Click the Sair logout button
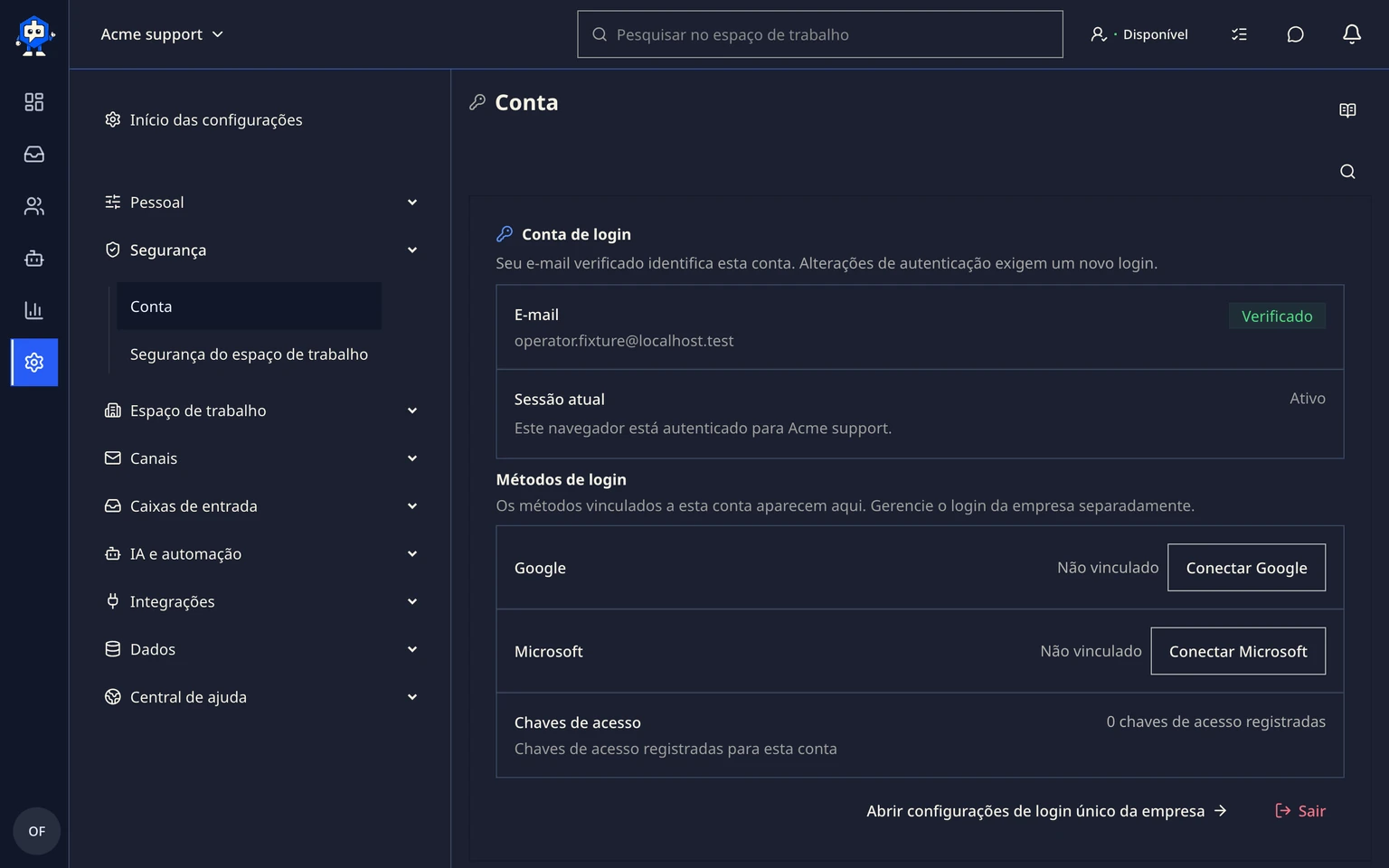The height and width of the screenshot is (868, 1389). 1299,811
